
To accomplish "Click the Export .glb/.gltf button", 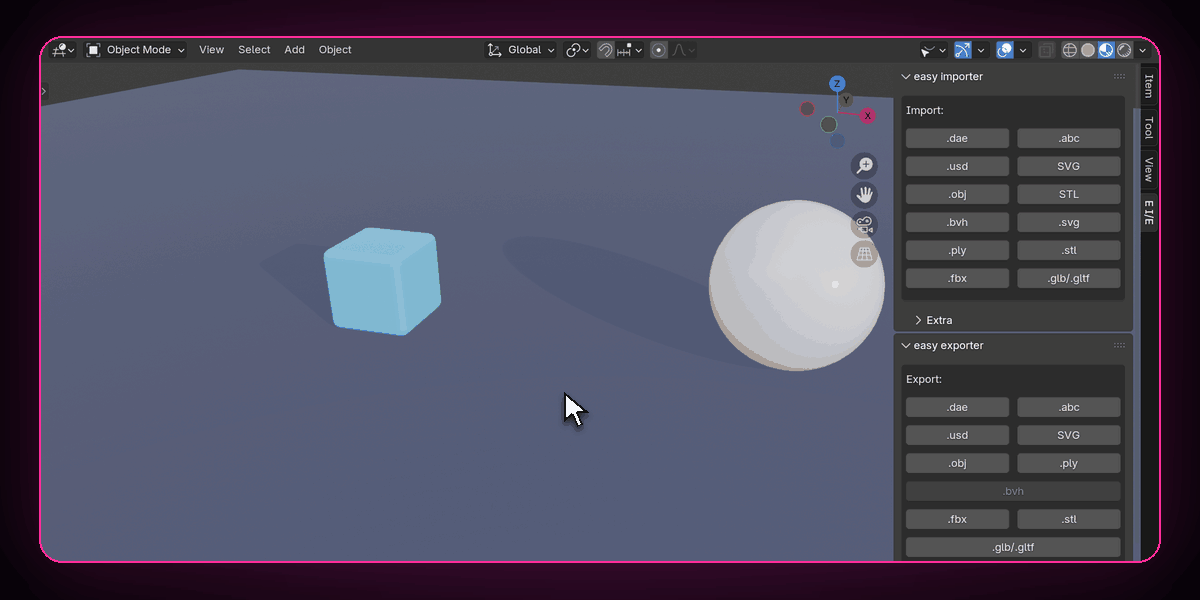I will pos(1013,548).
